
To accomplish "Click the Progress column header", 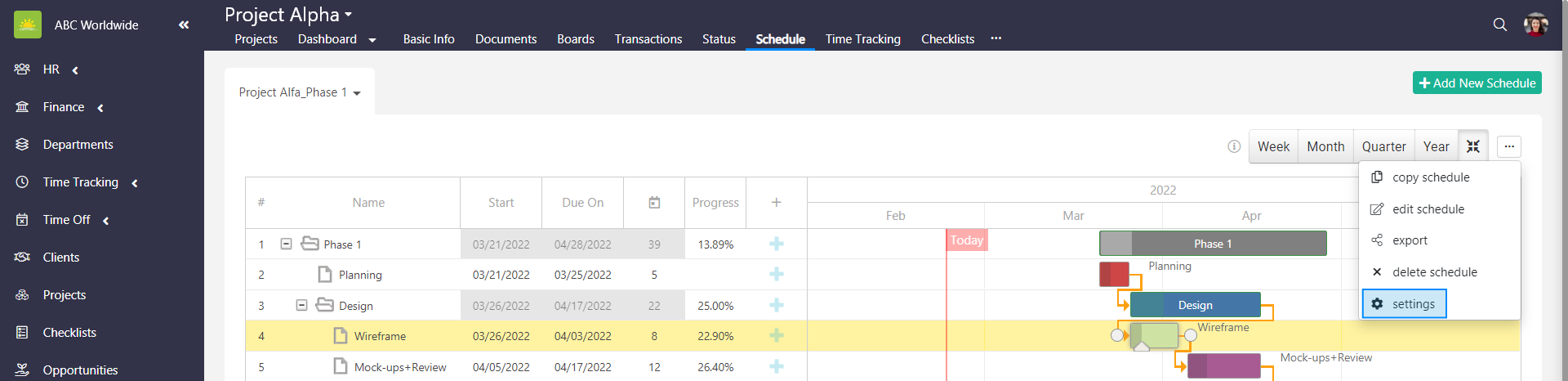I will coord(715,203).
